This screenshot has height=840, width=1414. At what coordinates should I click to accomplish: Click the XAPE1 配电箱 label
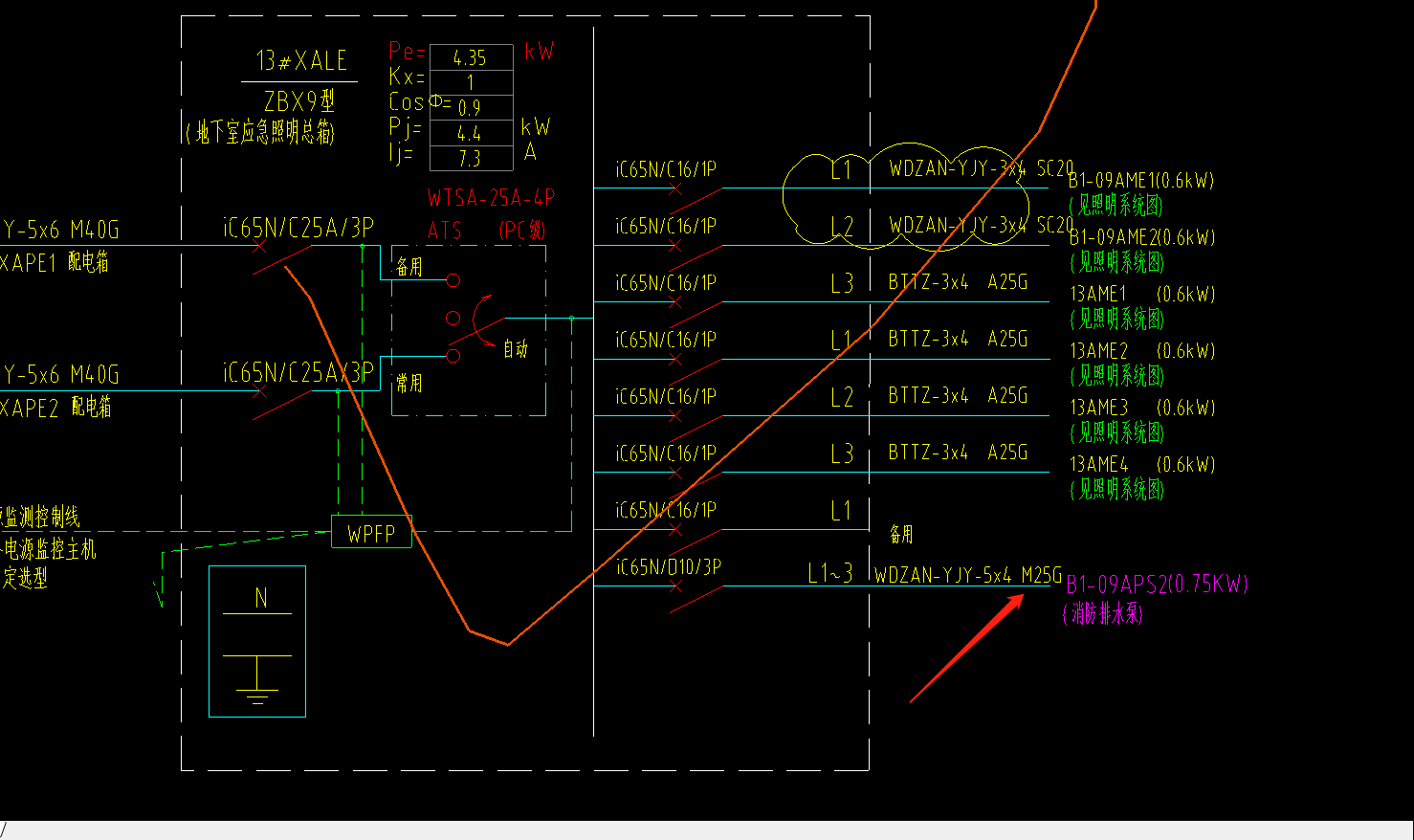pos(55,262)
